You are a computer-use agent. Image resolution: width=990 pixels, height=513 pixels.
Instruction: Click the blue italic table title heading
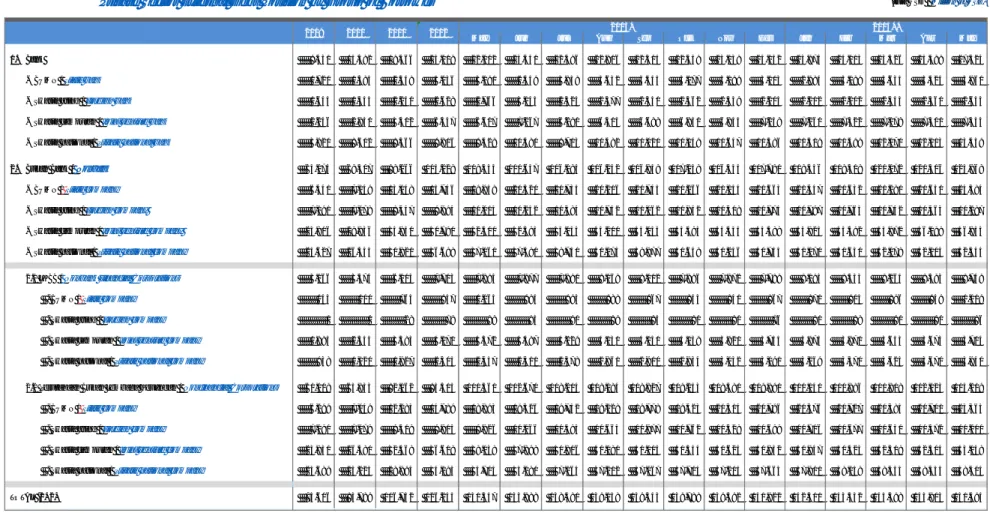266,4
